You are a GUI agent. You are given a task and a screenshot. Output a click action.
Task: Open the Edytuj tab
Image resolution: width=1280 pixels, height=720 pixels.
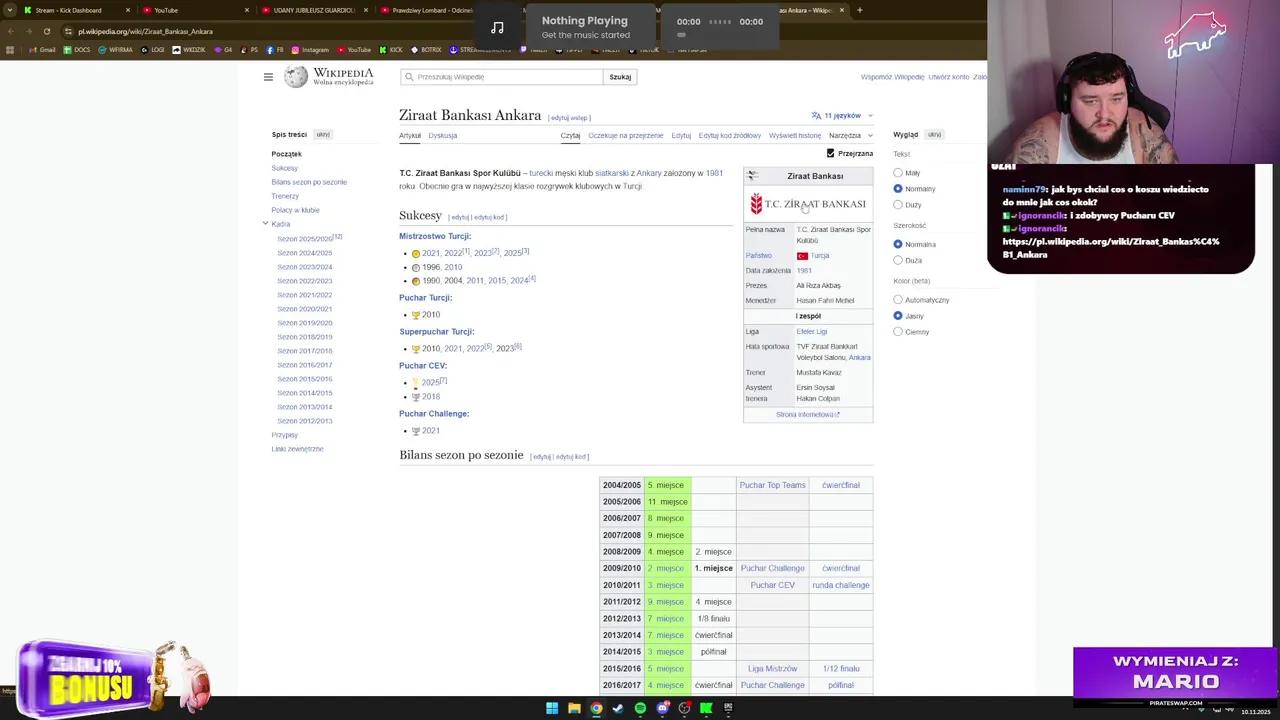coord(681,135)
